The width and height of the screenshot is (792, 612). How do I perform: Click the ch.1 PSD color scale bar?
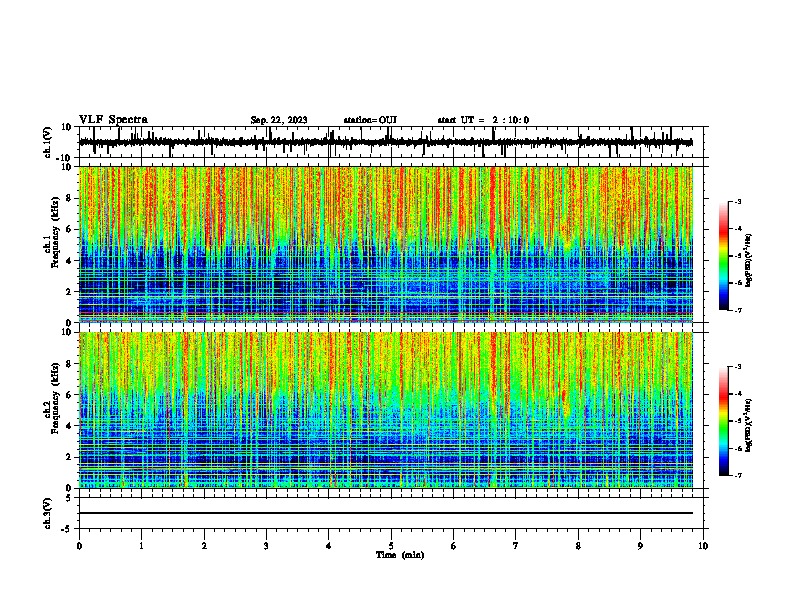point(724,256)
